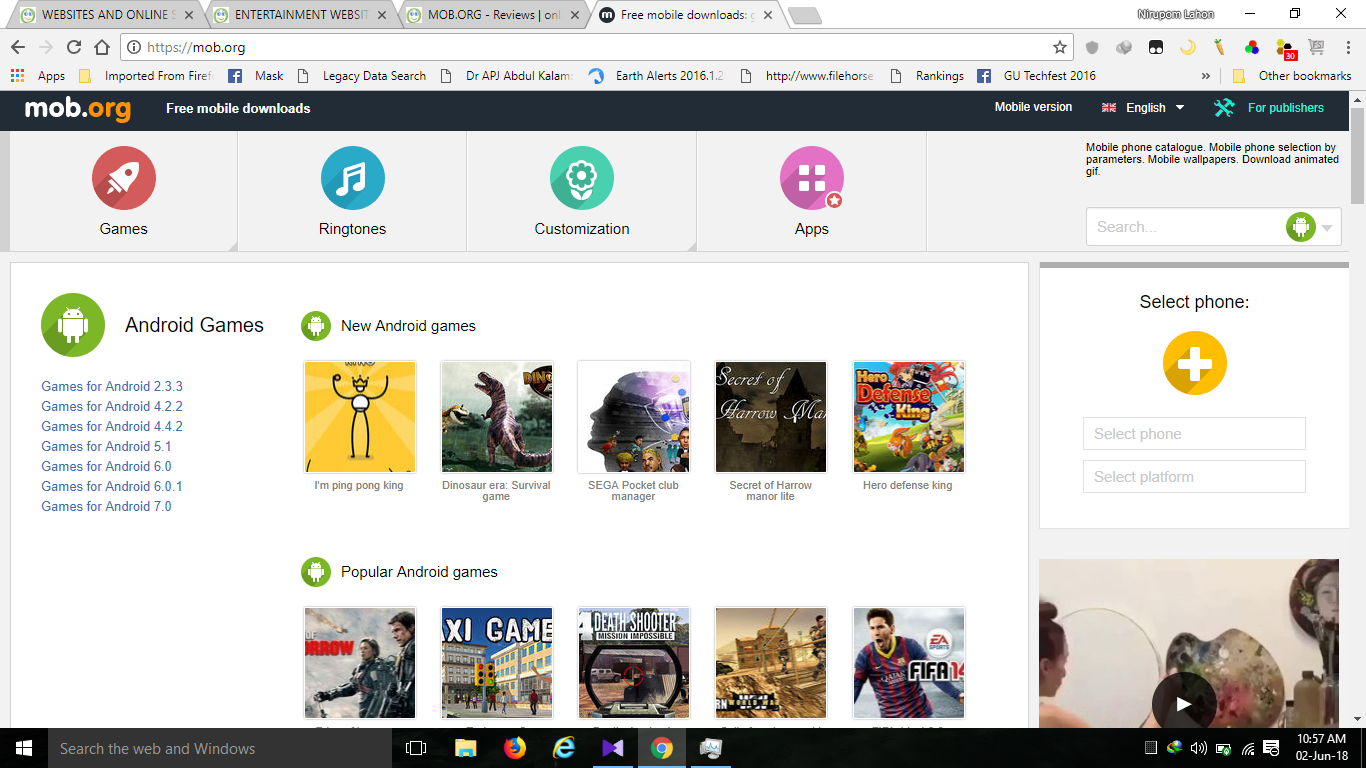1366x768 pixels.
Task: Open the Apps bookmarks shortcut
Action: pos(38,76)
